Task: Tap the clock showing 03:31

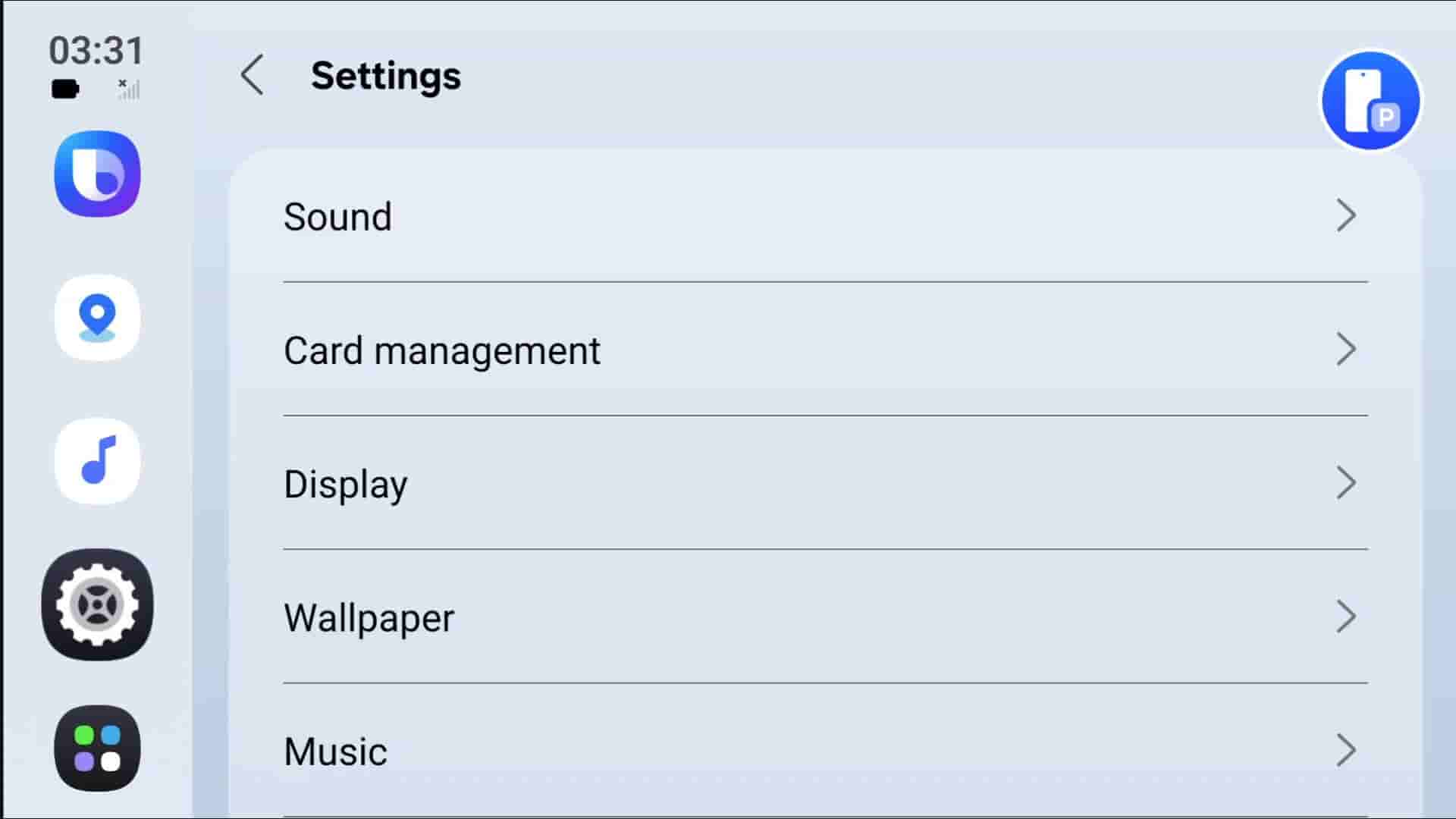Action: [96, 51]
